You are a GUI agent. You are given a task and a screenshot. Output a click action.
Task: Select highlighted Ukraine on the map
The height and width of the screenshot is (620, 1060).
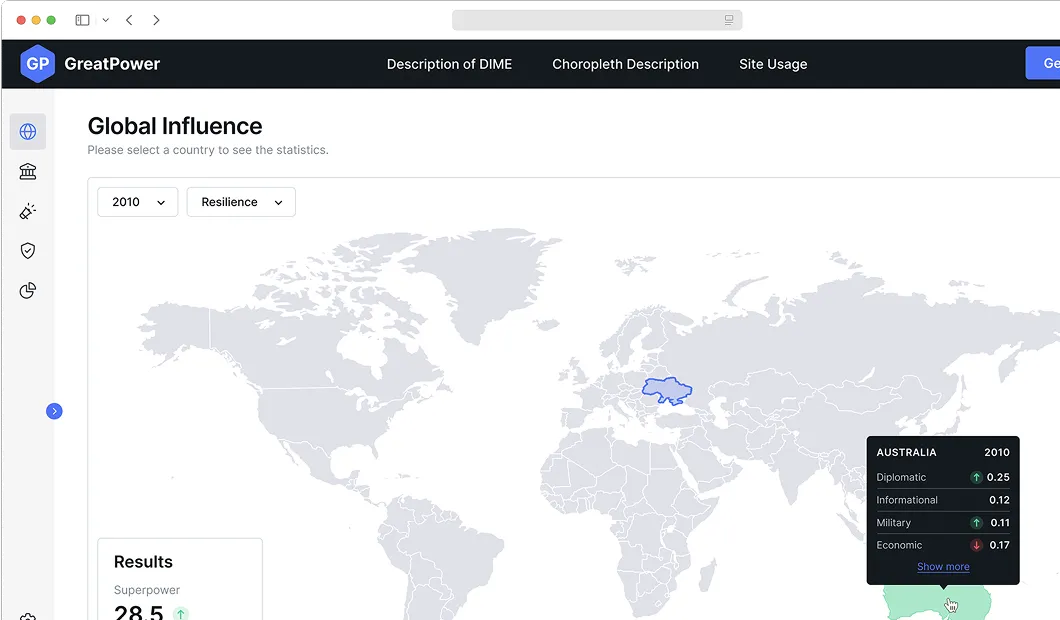pyautogui.click(x=666, y=390)
